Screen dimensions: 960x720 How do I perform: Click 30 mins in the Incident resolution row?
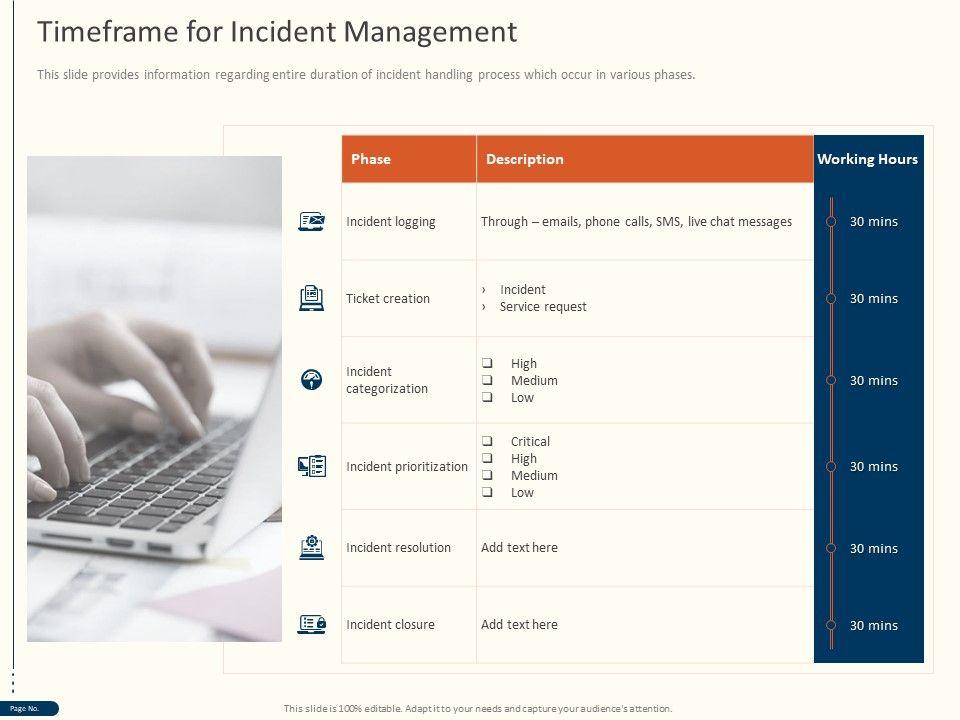(x=874, y=549)
